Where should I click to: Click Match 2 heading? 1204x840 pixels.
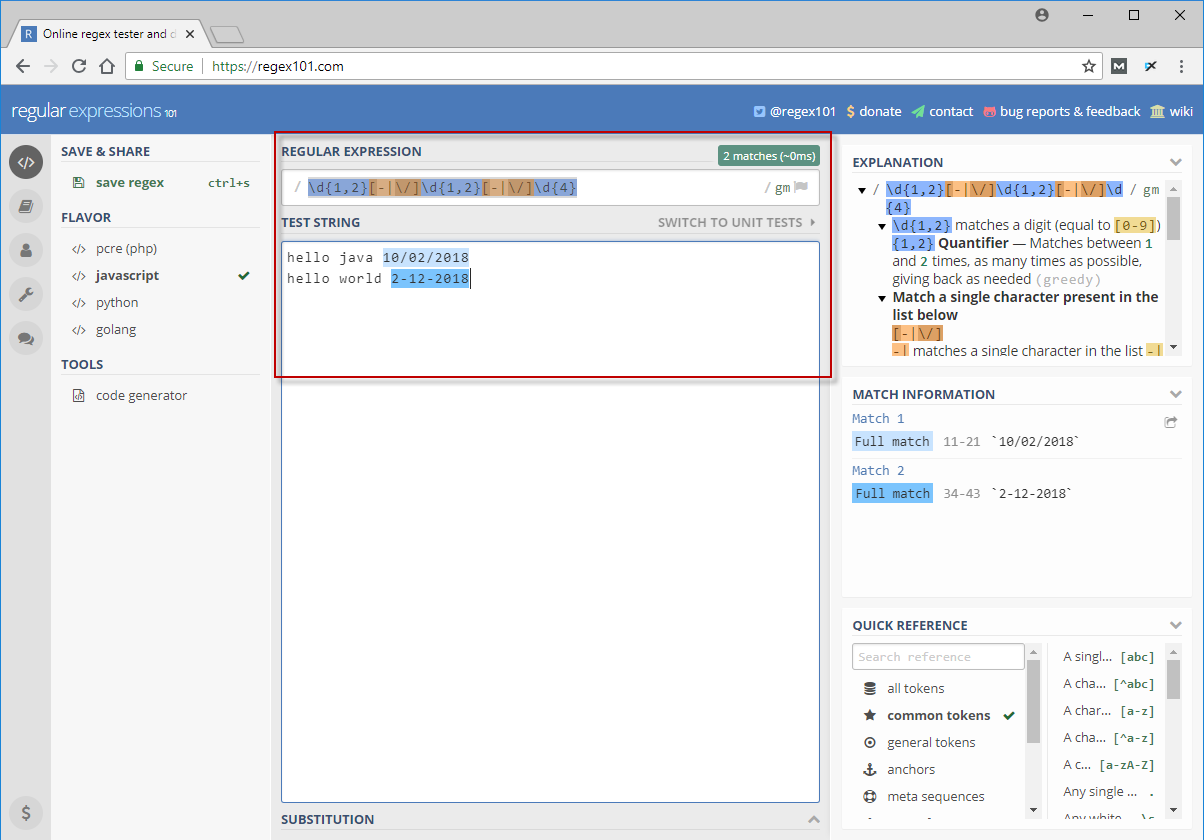pyautogui.click(x=878, y=471)
